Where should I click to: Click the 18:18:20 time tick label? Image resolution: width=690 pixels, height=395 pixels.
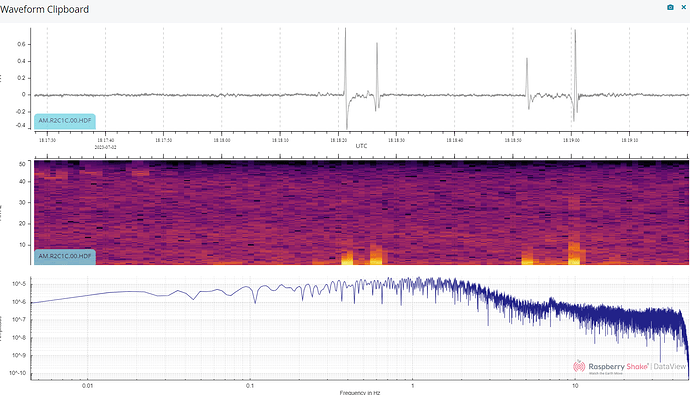[338, 140]
